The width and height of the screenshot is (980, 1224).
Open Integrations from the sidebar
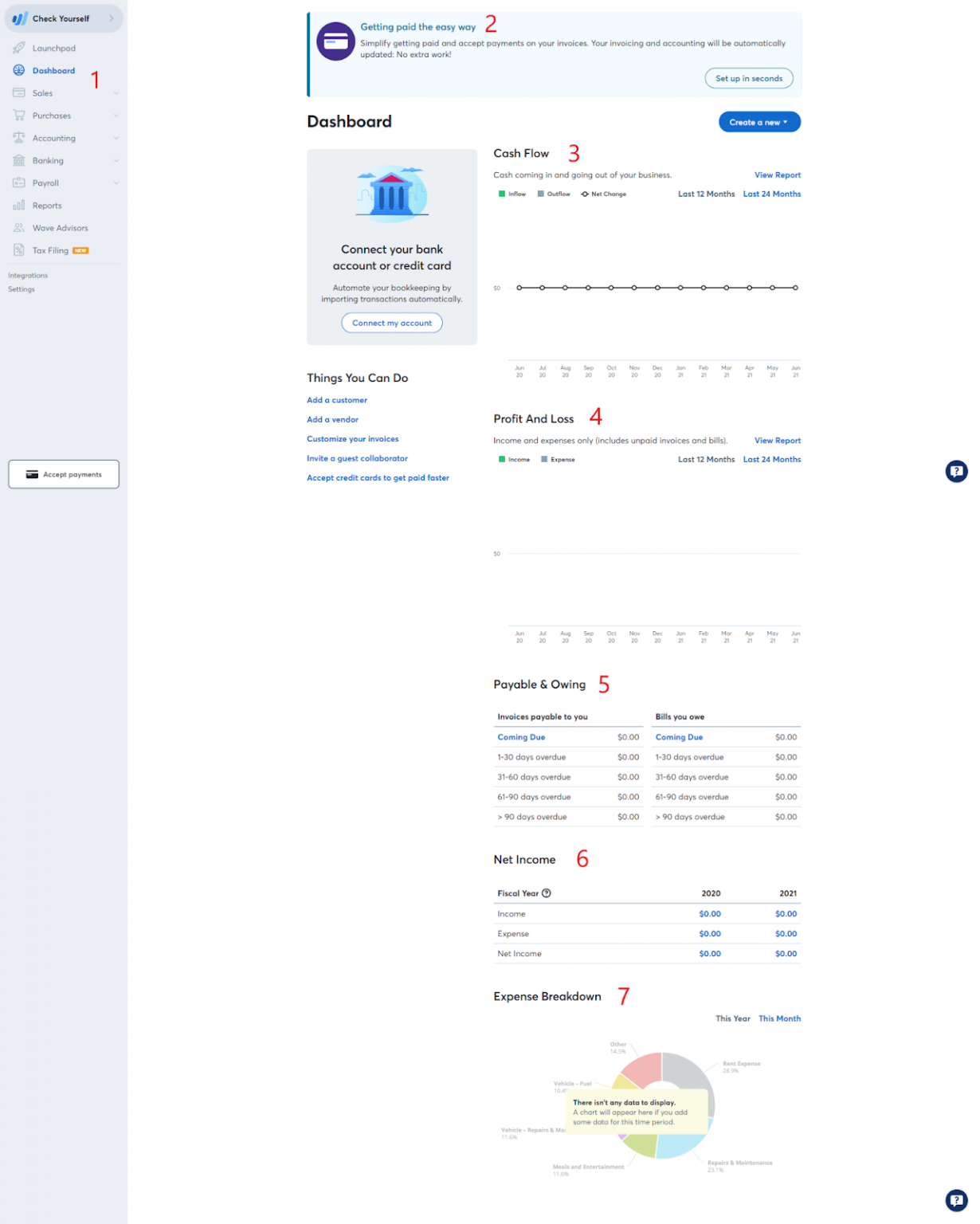28,275
